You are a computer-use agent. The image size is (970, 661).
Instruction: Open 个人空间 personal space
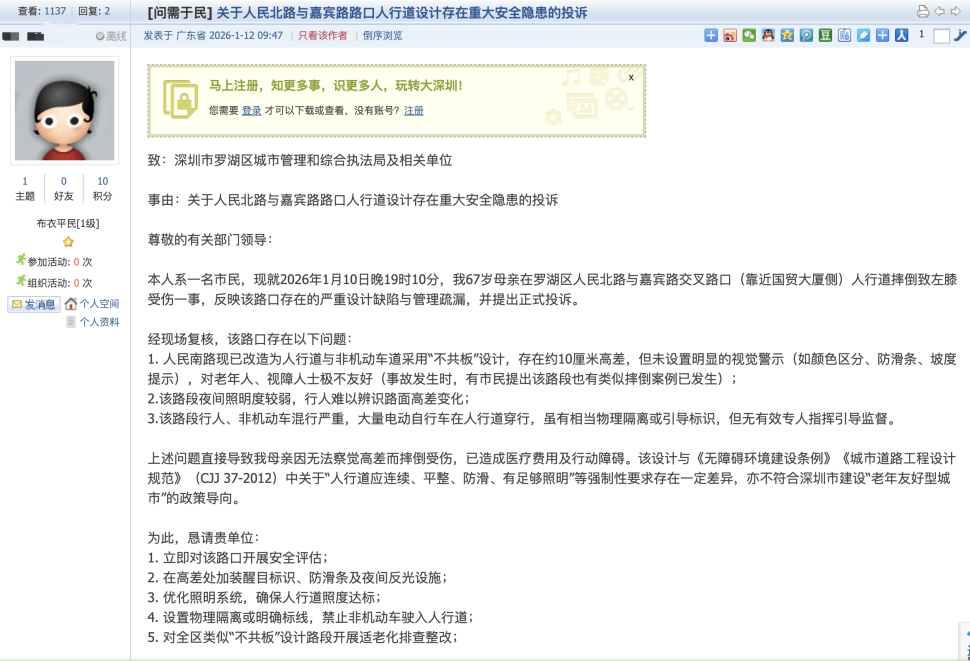click(x=98, y=304)
